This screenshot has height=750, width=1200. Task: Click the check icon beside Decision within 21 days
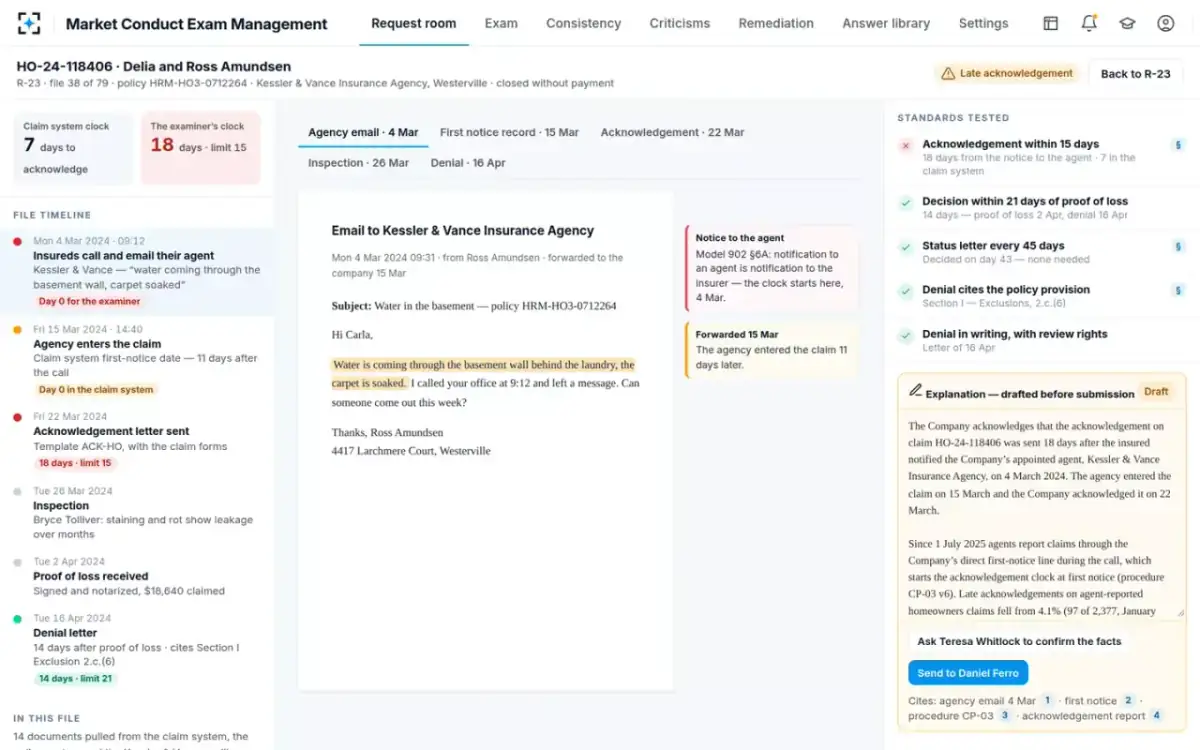point(905,203)
